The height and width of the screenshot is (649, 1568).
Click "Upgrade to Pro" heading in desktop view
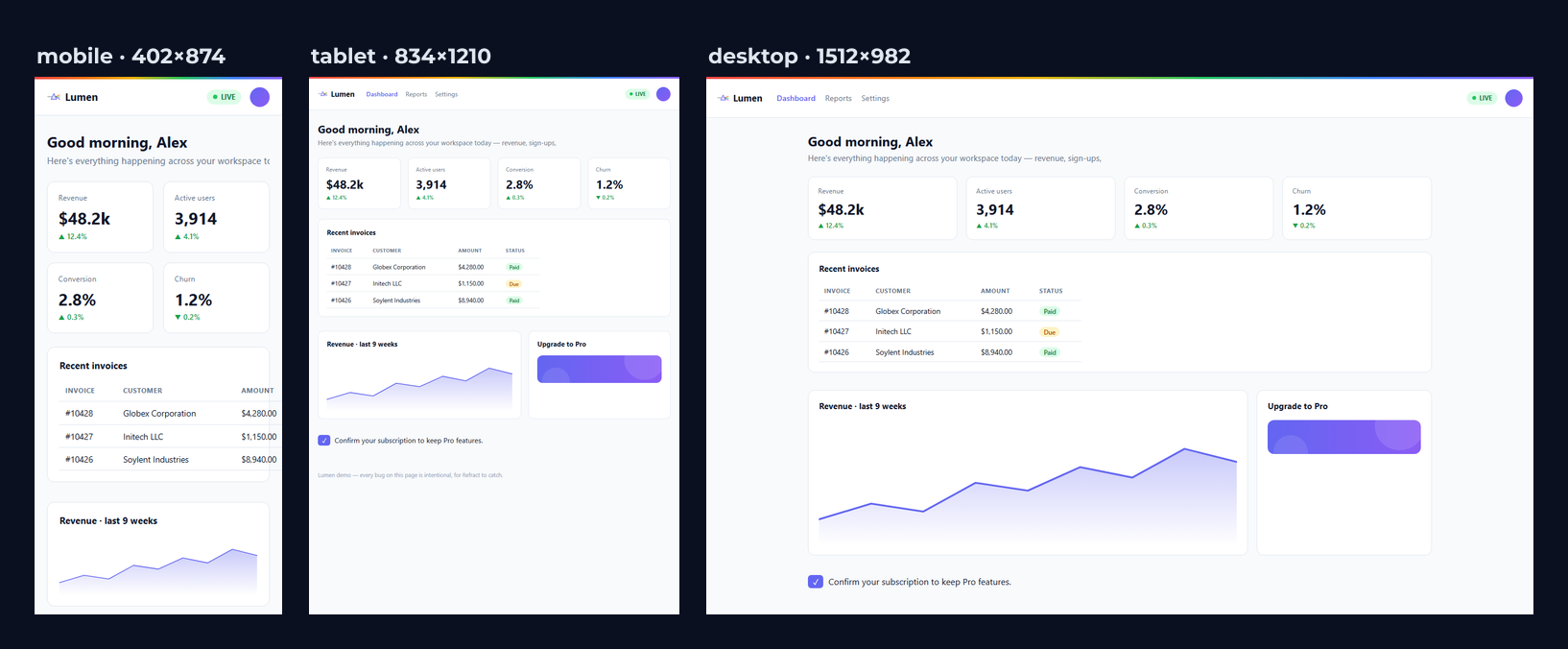coord(1297,406)
